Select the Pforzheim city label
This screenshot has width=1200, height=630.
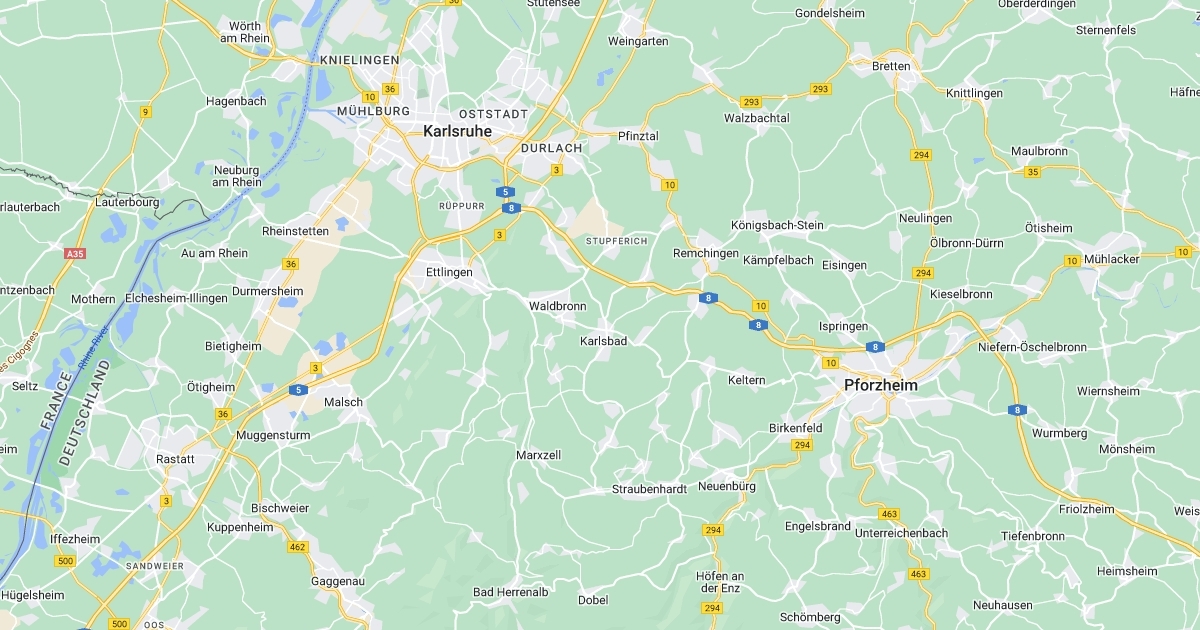pyautogui.click(x=880, y=384)
